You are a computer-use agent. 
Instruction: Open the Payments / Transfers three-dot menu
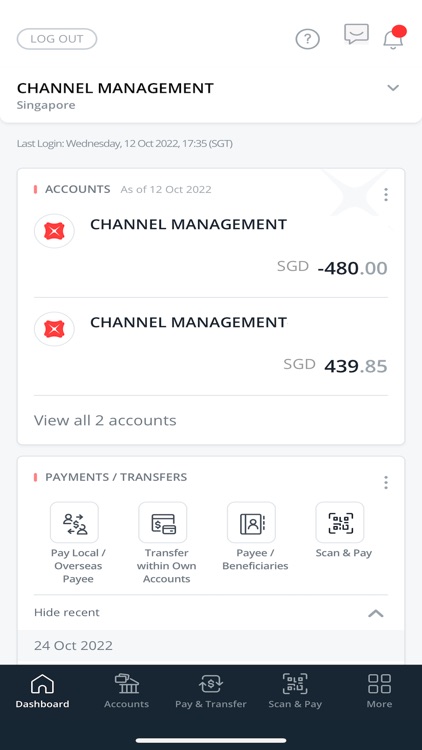click(386, 483)
